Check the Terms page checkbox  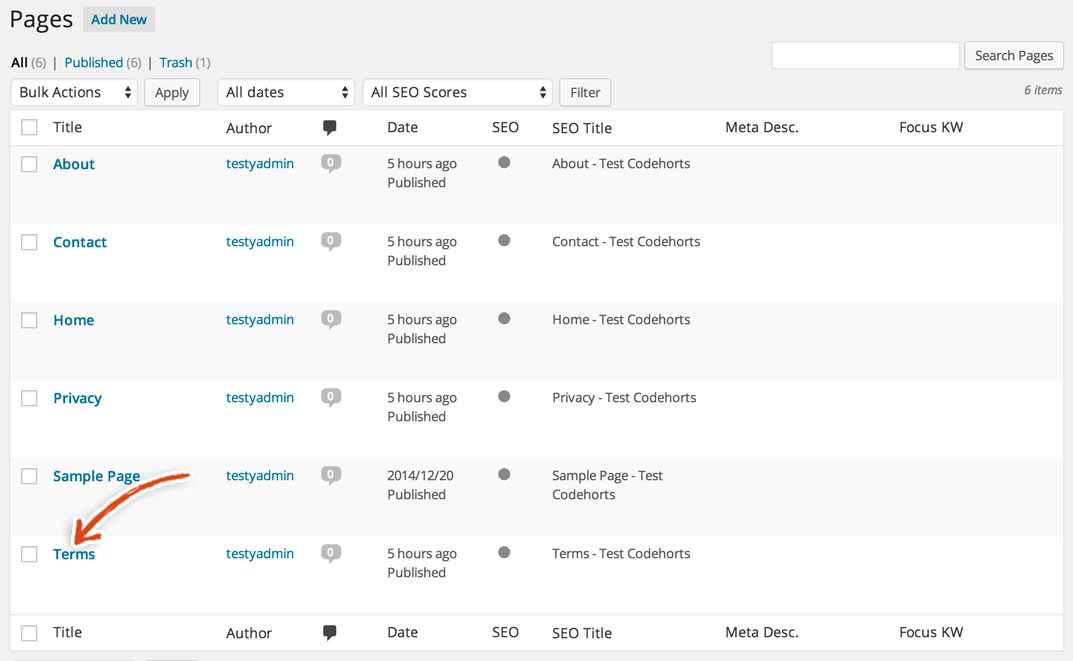pos(29,554)
